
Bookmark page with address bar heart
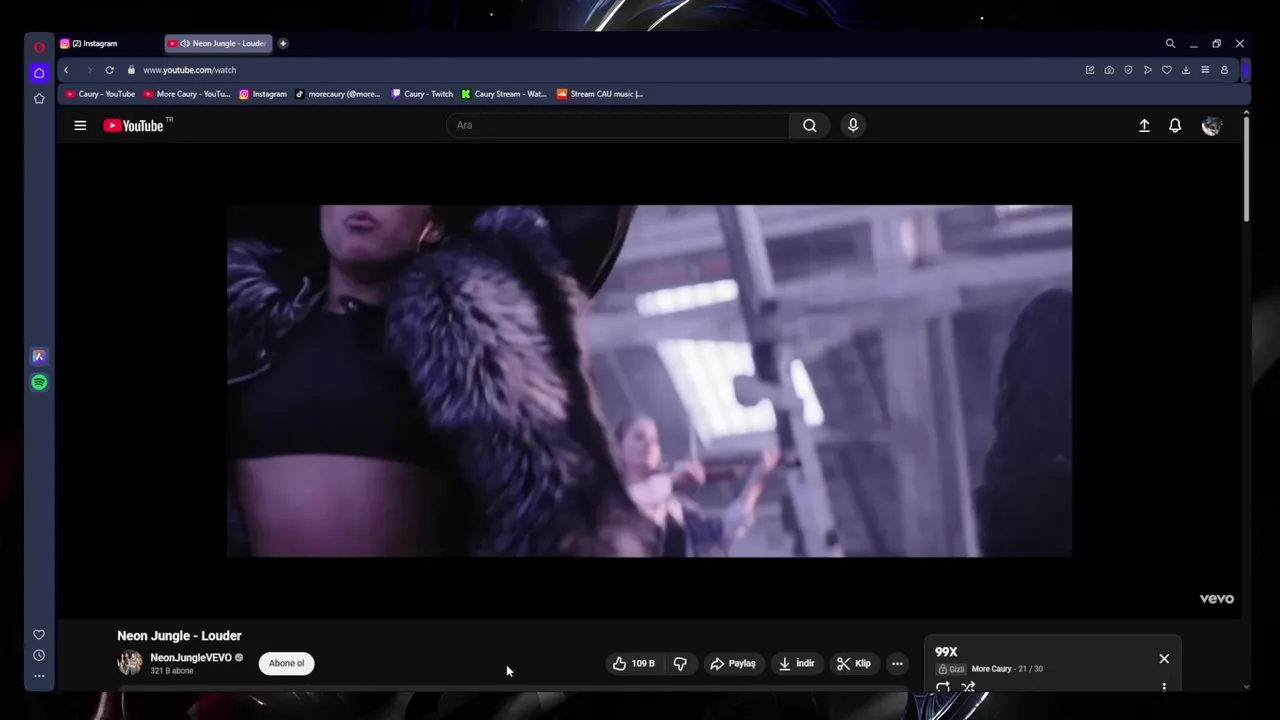coord(1166,70)
